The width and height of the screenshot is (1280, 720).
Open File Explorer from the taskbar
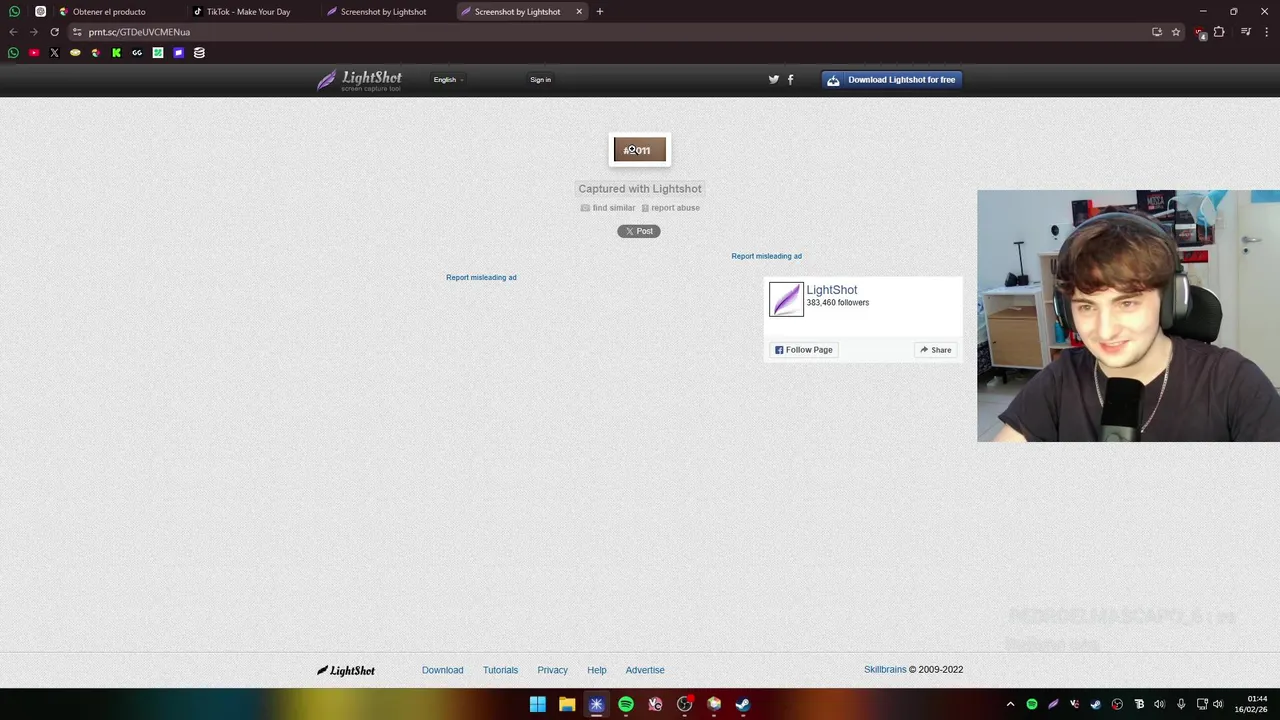(x=567, y=704)
